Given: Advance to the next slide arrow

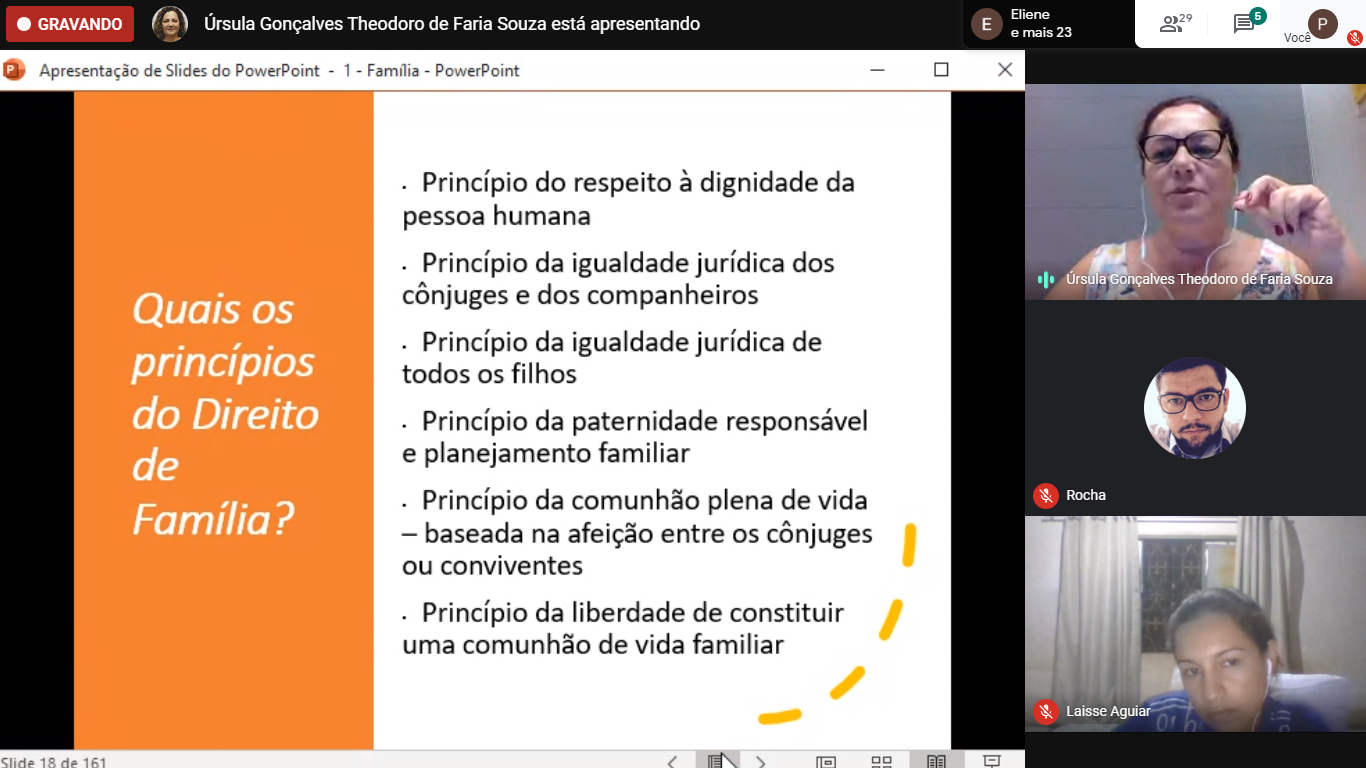Looking at the screenshot, I should tap(761, 762).
